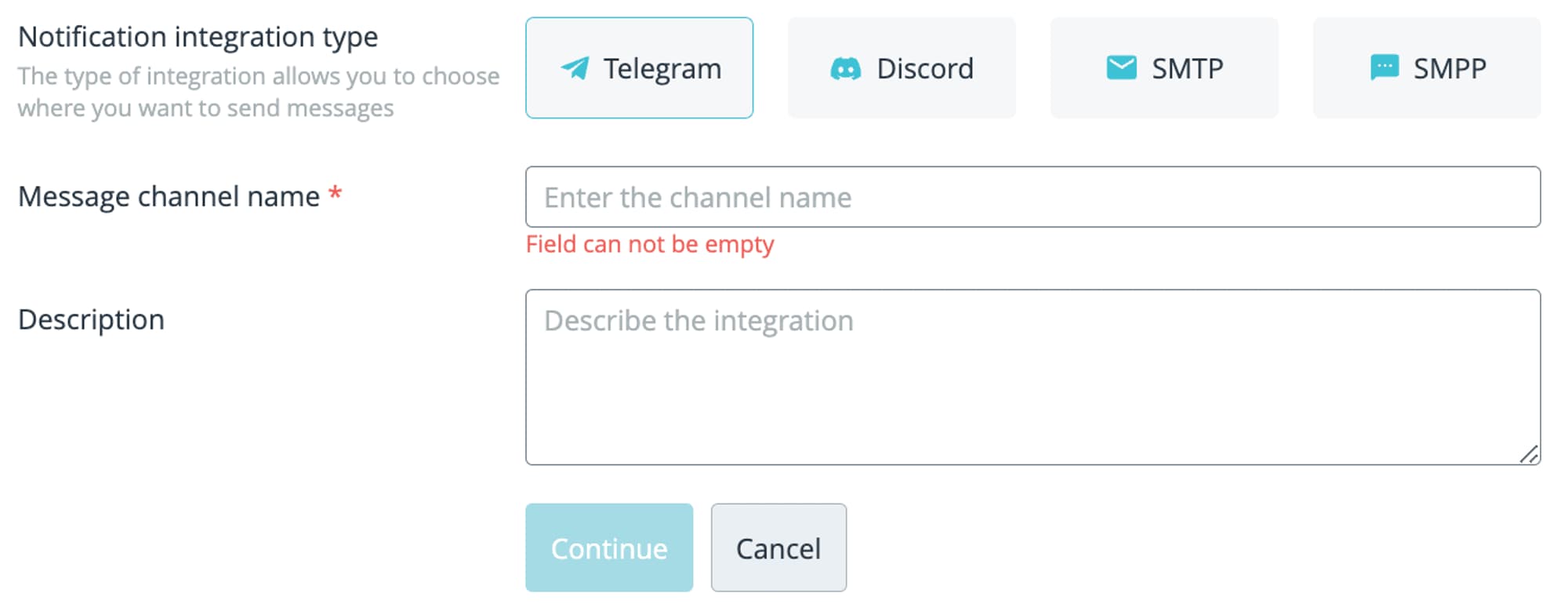Viewport: 1568px width, 615px height.
Task: Click the Notification integration type heading
Action: [x=198, y=37]
